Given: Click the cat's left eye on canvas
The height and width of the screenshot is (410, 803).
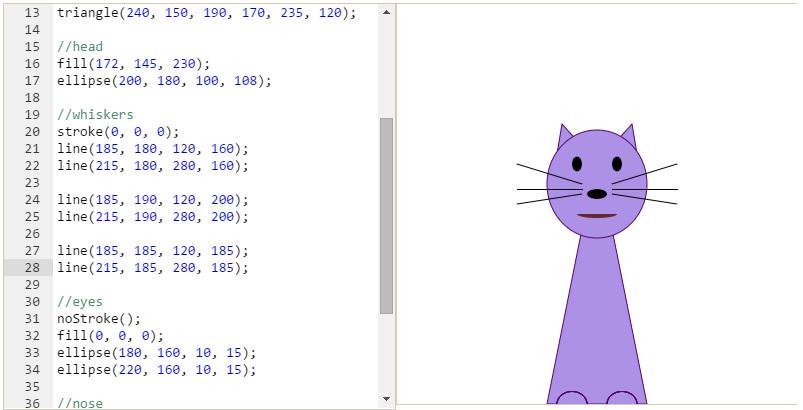Looking at the screenshot, I should 577,164.
